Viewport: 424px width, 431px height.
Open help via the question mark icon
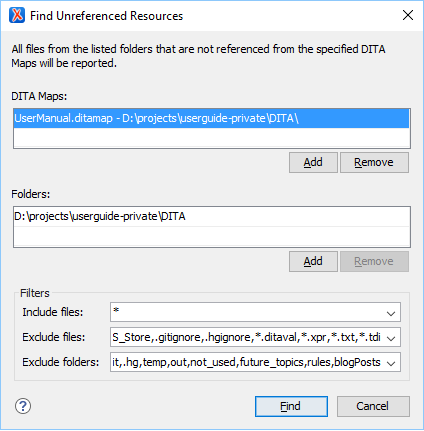pyautogui.click(x=23, y=406)
